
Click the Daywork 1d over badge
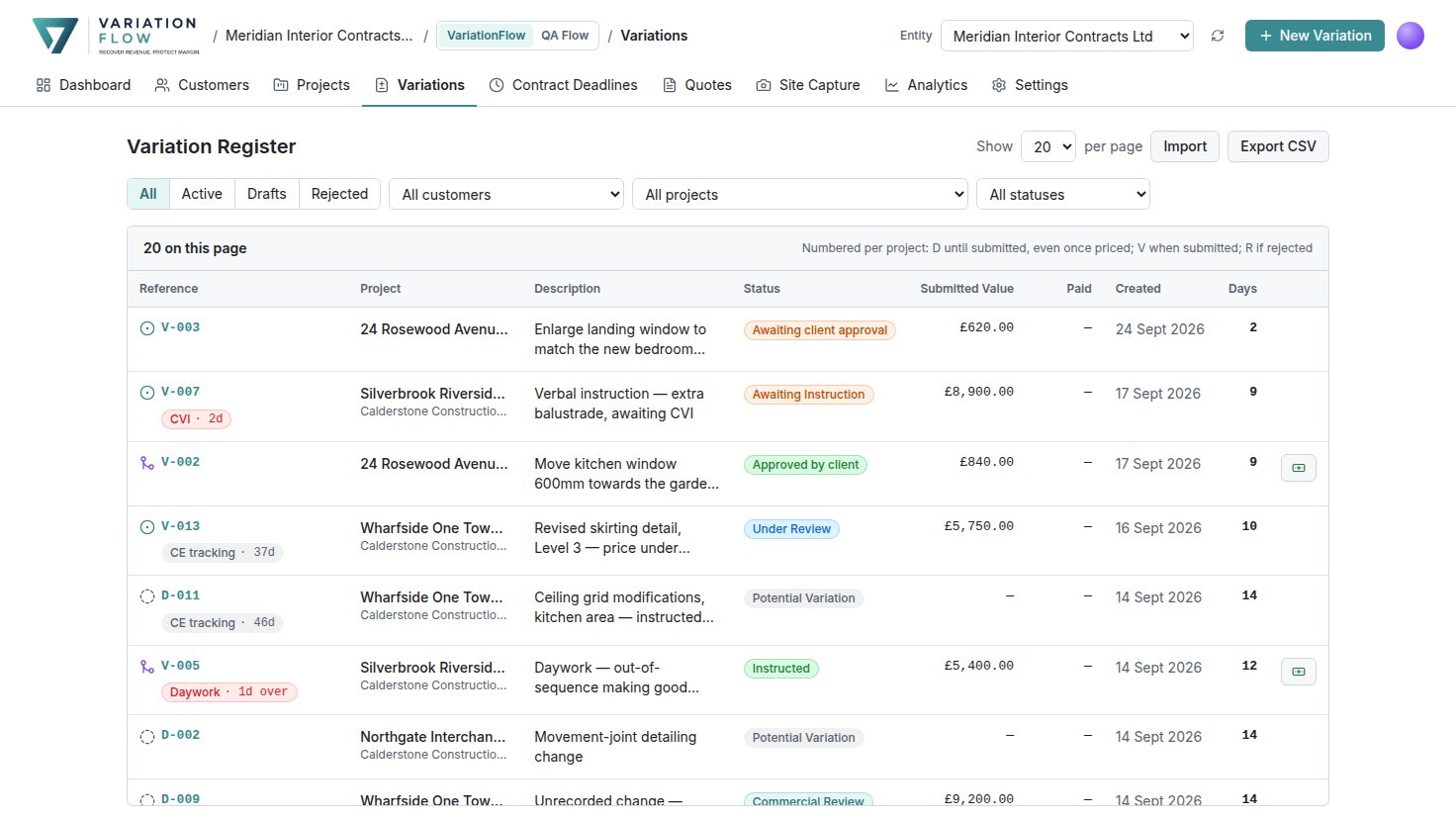228,692
